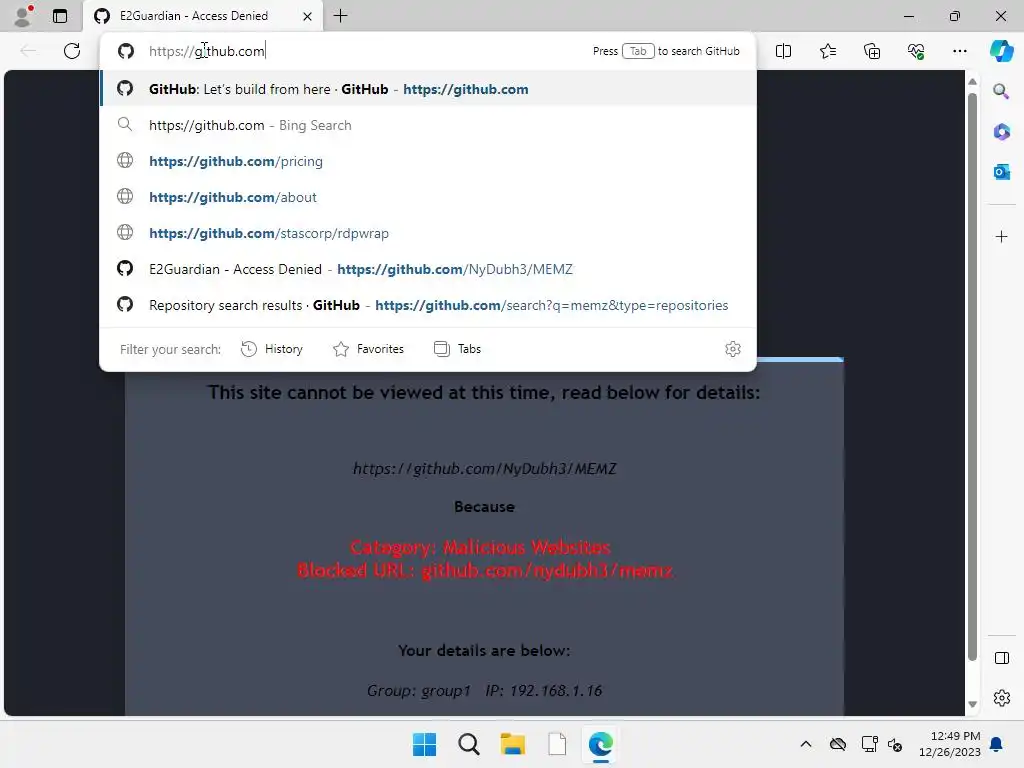Open the tab actions menu icon
This screenshot has width=1024, height=768.
pyautogui.click(x=60, y=16)
